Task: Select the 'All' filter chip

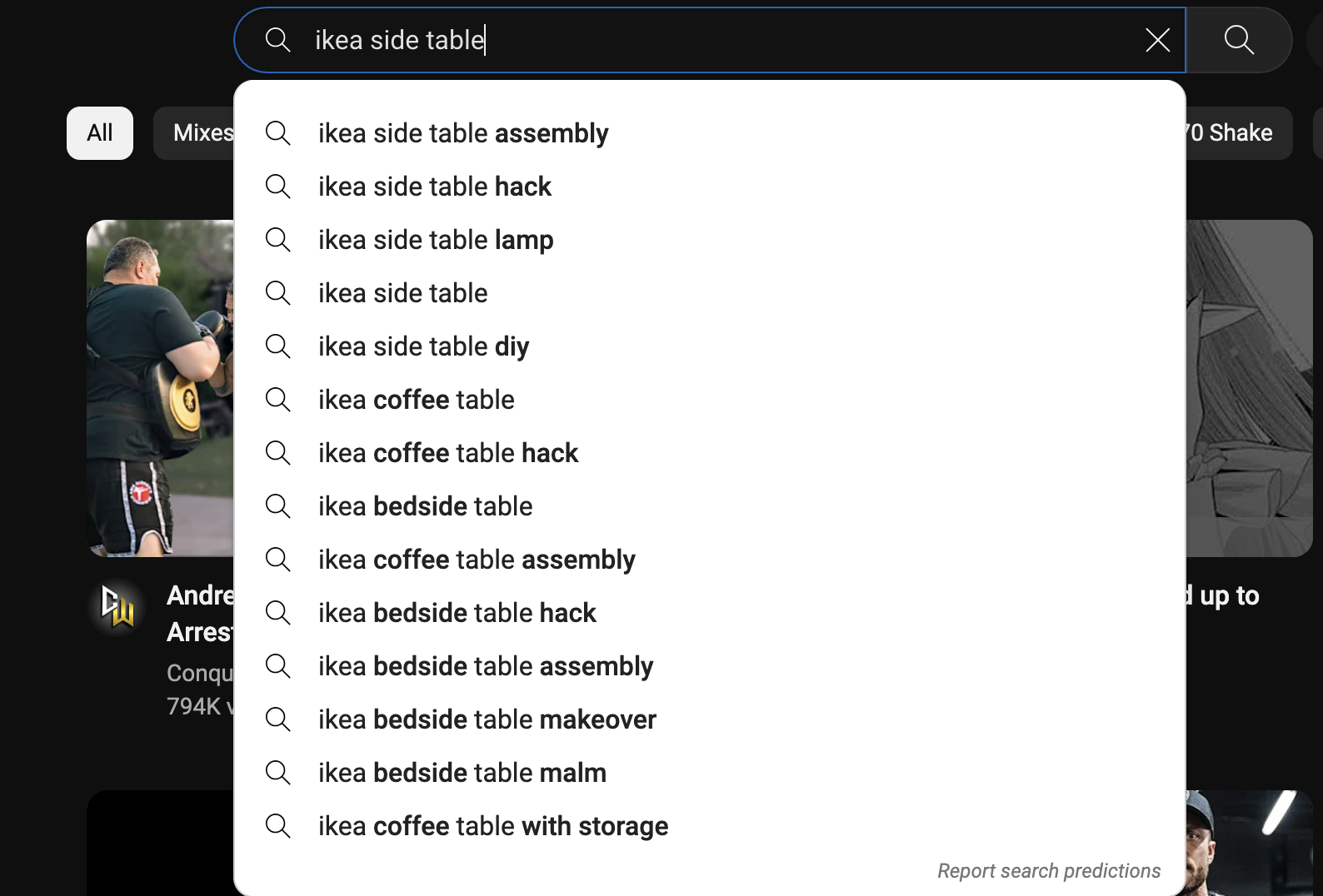Action: click(x=100, y=133)
